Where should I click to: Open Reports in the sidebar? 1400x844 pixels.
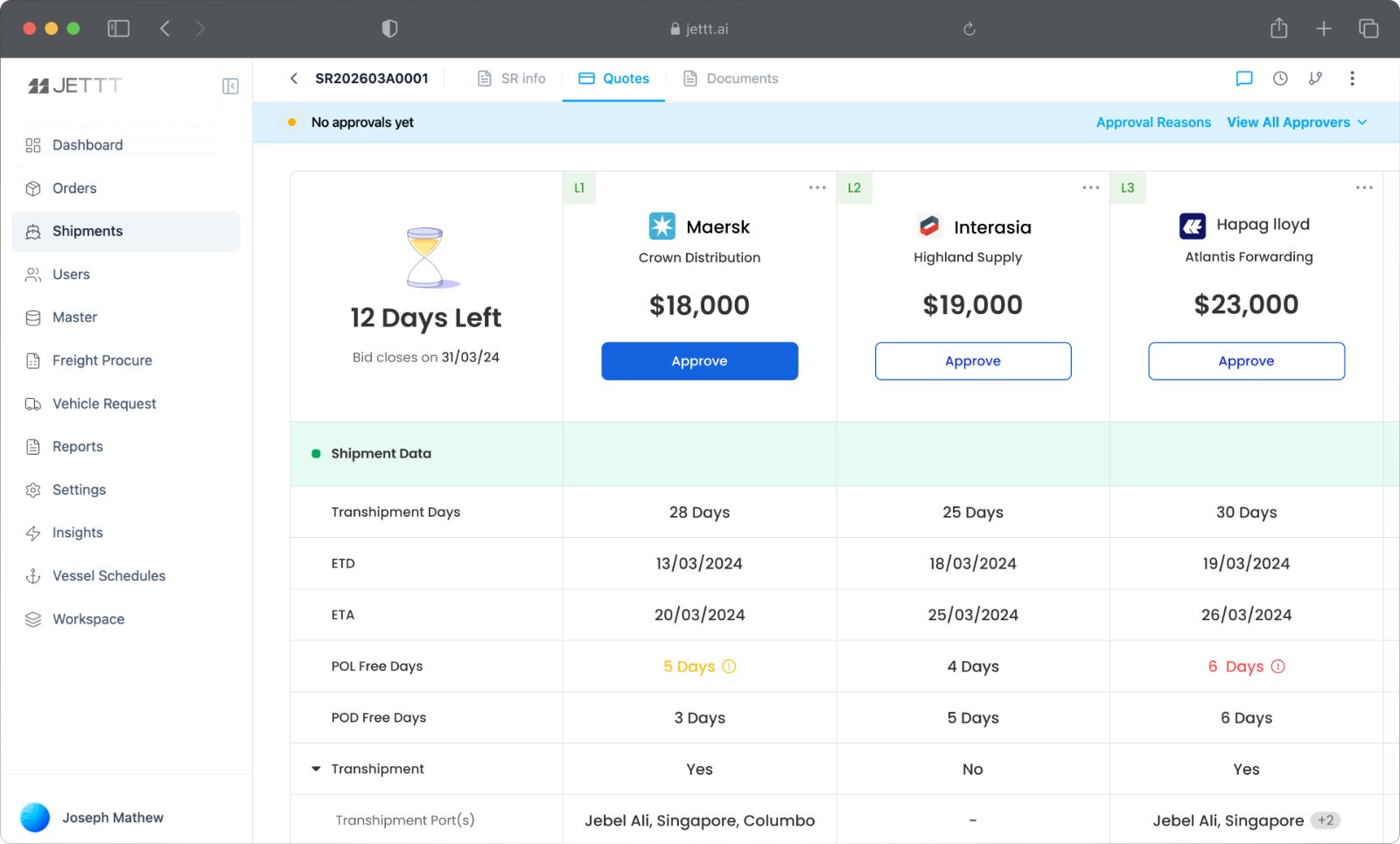[x=126, y=447]
